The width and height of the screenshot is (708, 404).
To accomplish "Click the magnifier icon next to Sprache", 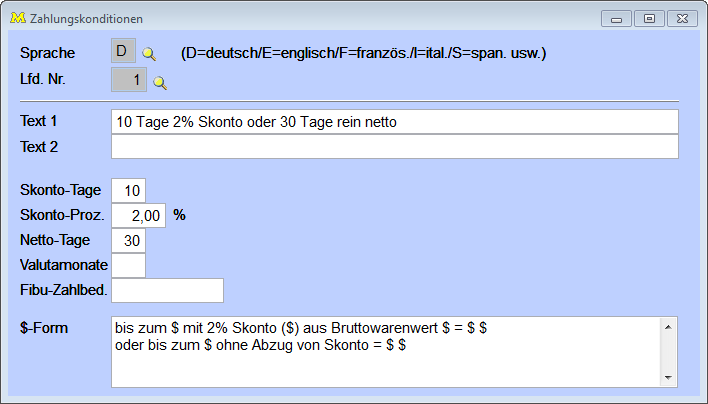I will coord(149,54).
